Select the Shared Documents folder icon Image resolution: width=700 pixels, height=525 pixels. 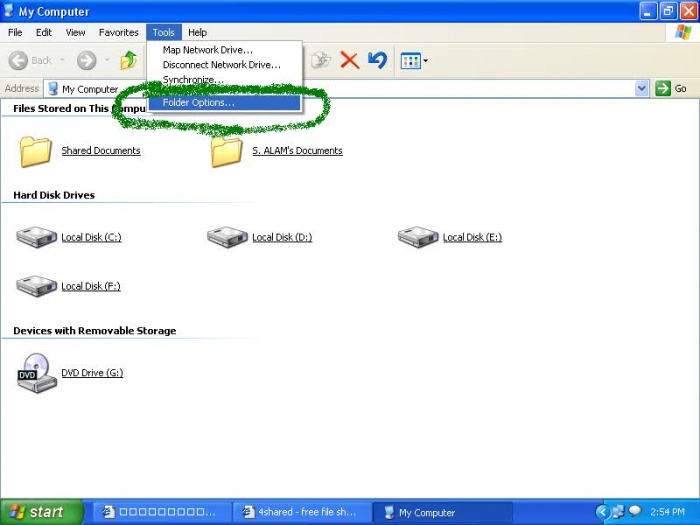click(x=36, y=152)
